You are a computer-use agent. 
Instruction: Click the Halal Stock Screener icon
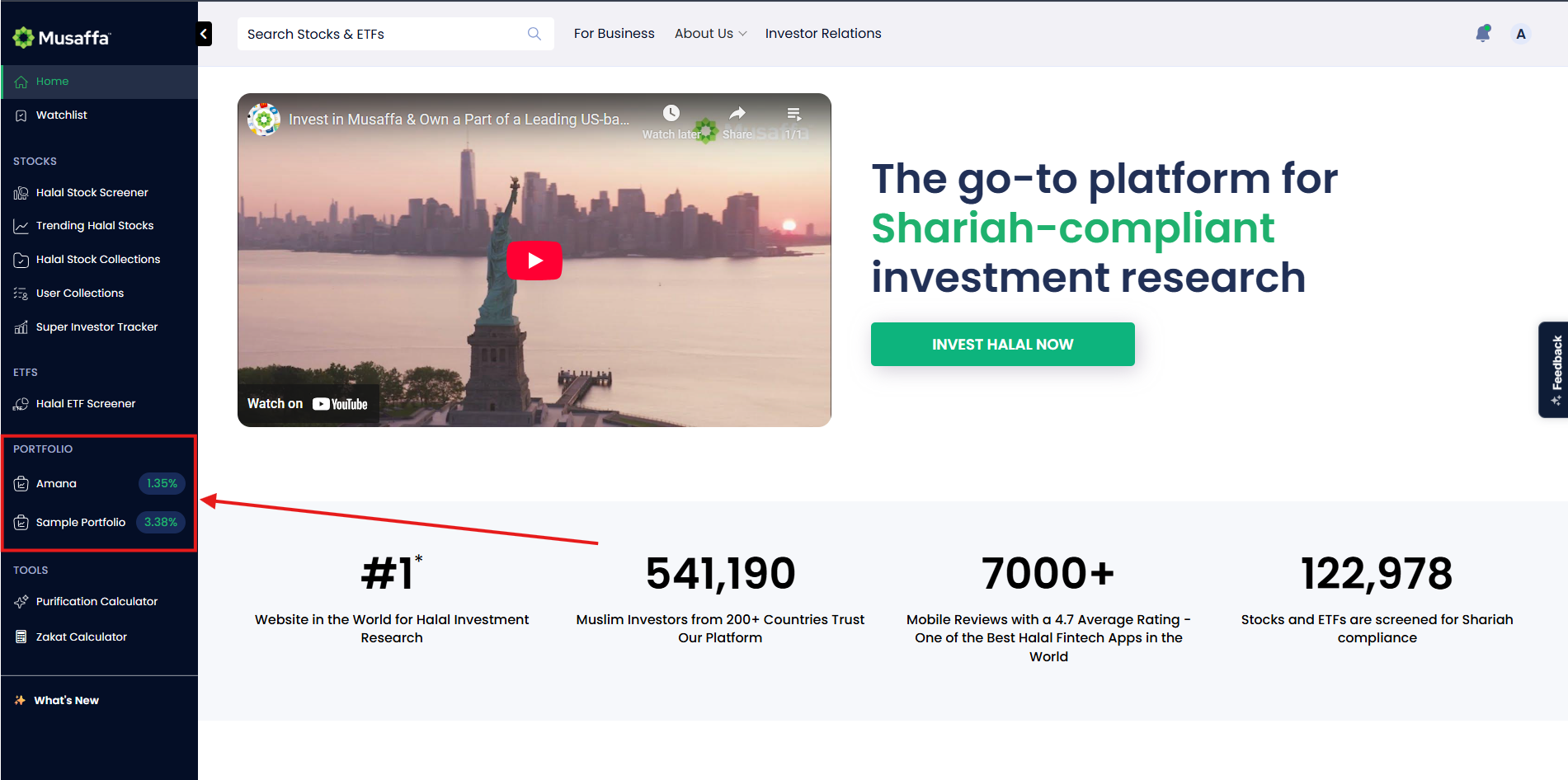coord(21,193)
